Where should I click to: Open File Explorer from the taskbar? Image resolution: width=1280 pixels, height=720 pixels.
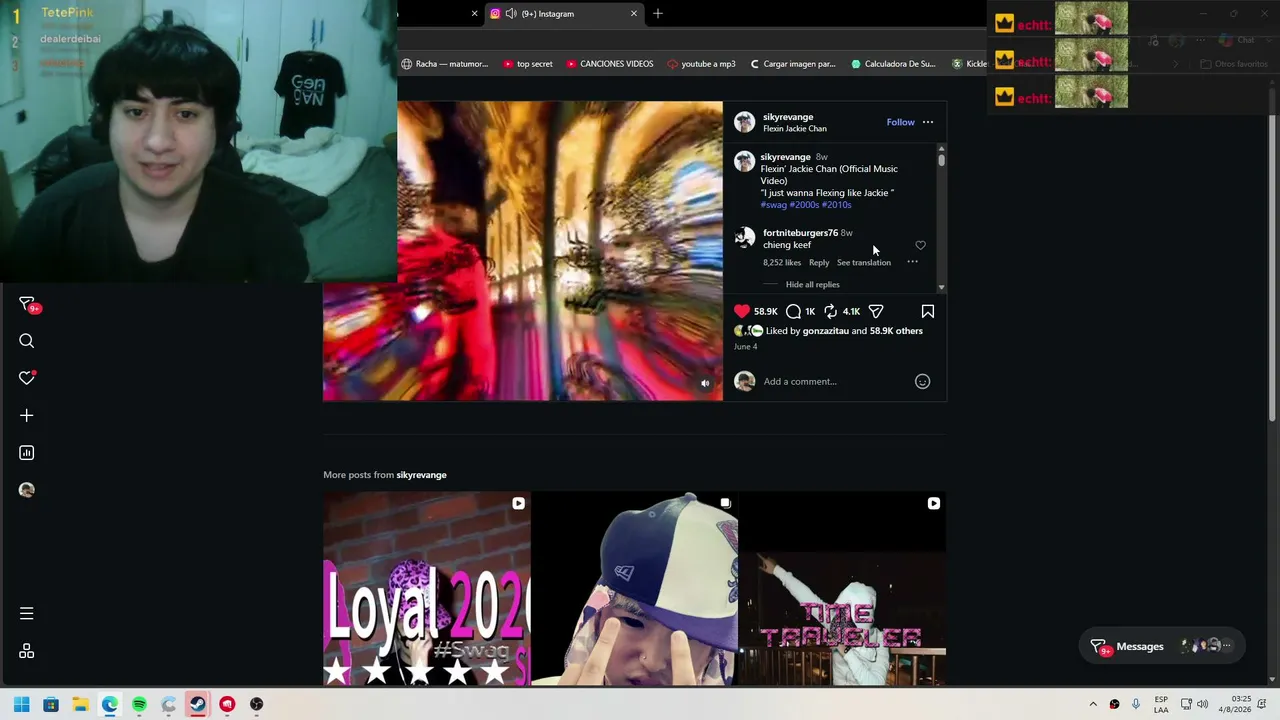pyautogui.click(x=80, y=704)
